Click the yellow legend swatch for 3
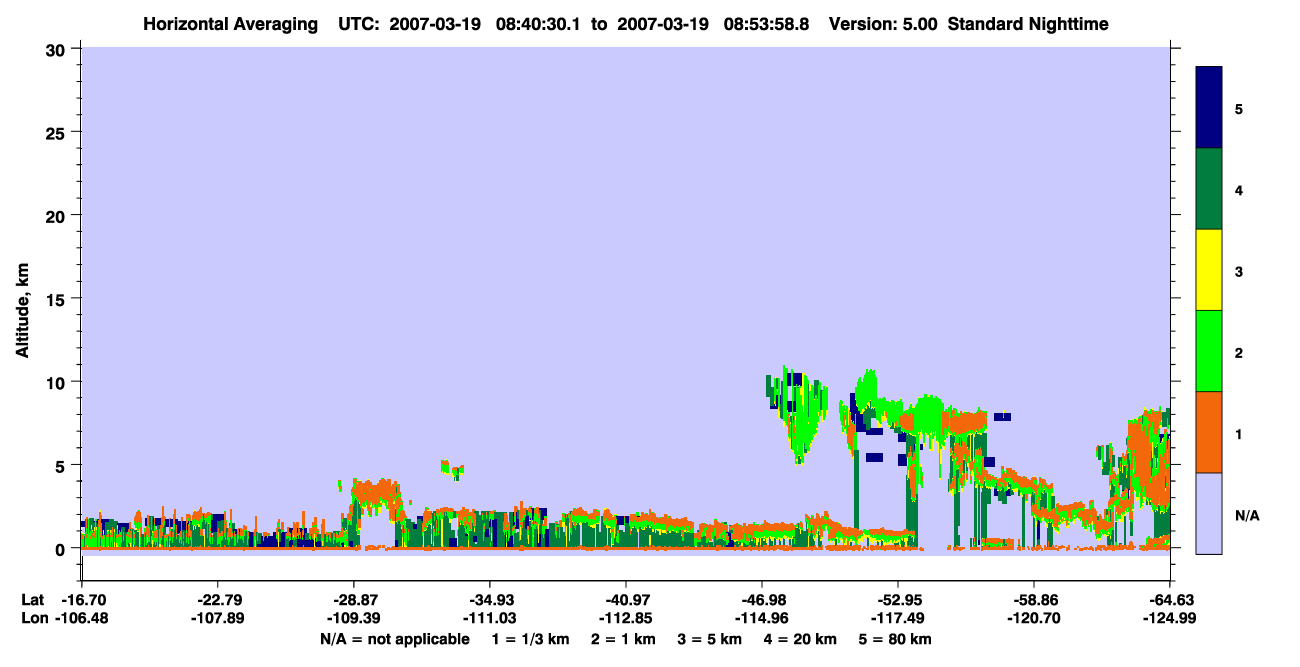Viewport: 1300px width, 667px height. 1209,270
